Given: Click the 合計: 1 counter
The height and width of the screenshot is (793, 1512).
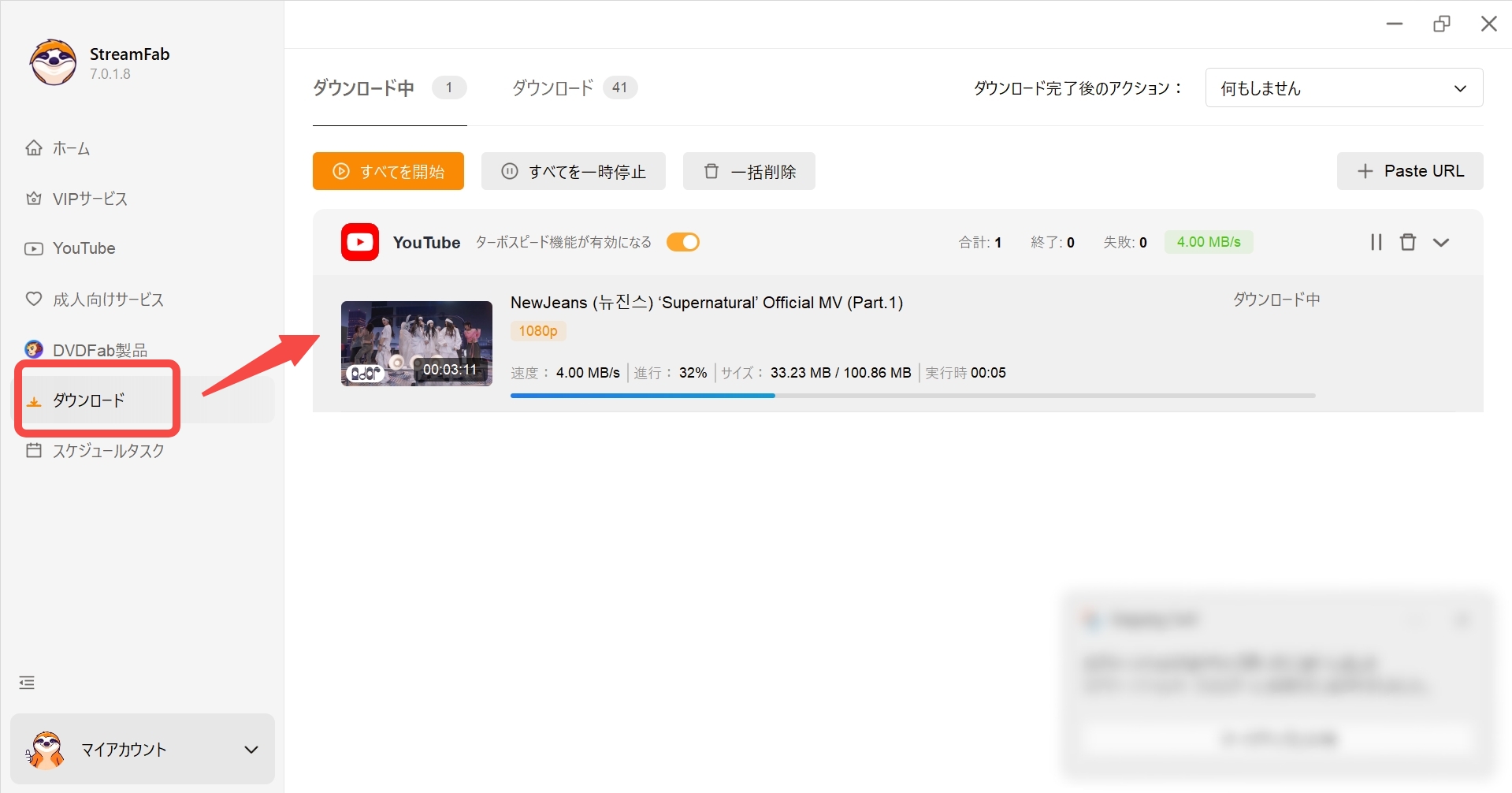Looking at the screenshot, I should (x=980, y=242).
